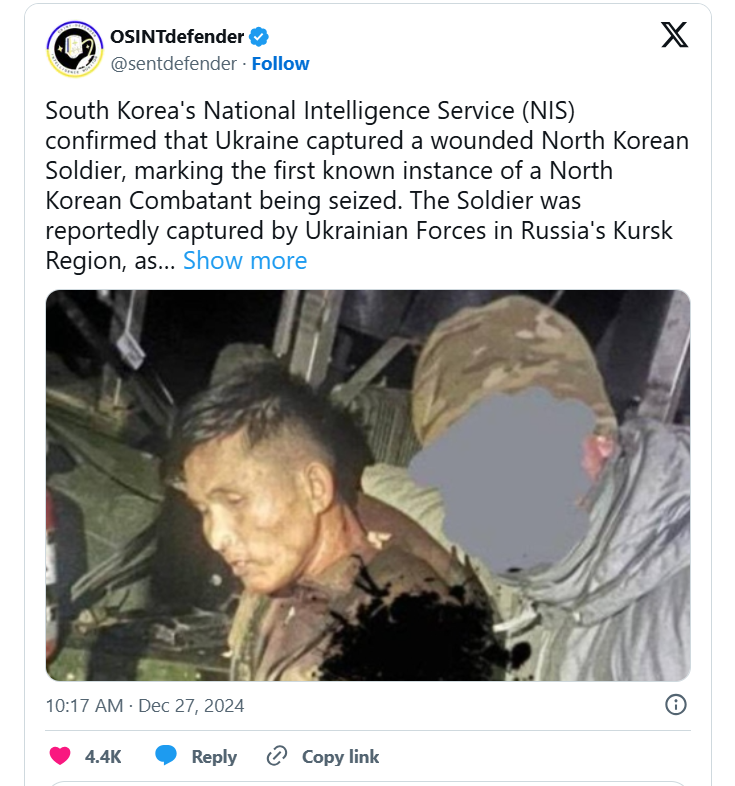This screenshot has width=735, height=786.
Task: Click the OSINTdefender profile avatar
Action: [x=75, y=50]
